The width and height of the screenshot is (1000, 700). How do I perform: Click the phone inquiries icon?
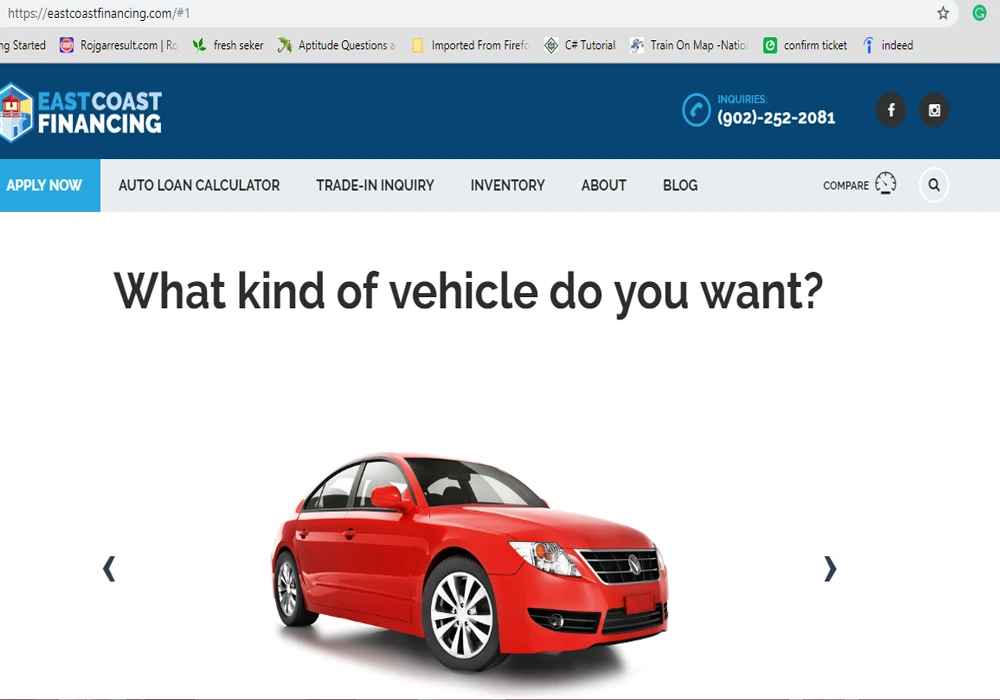(x=696, y=110)
